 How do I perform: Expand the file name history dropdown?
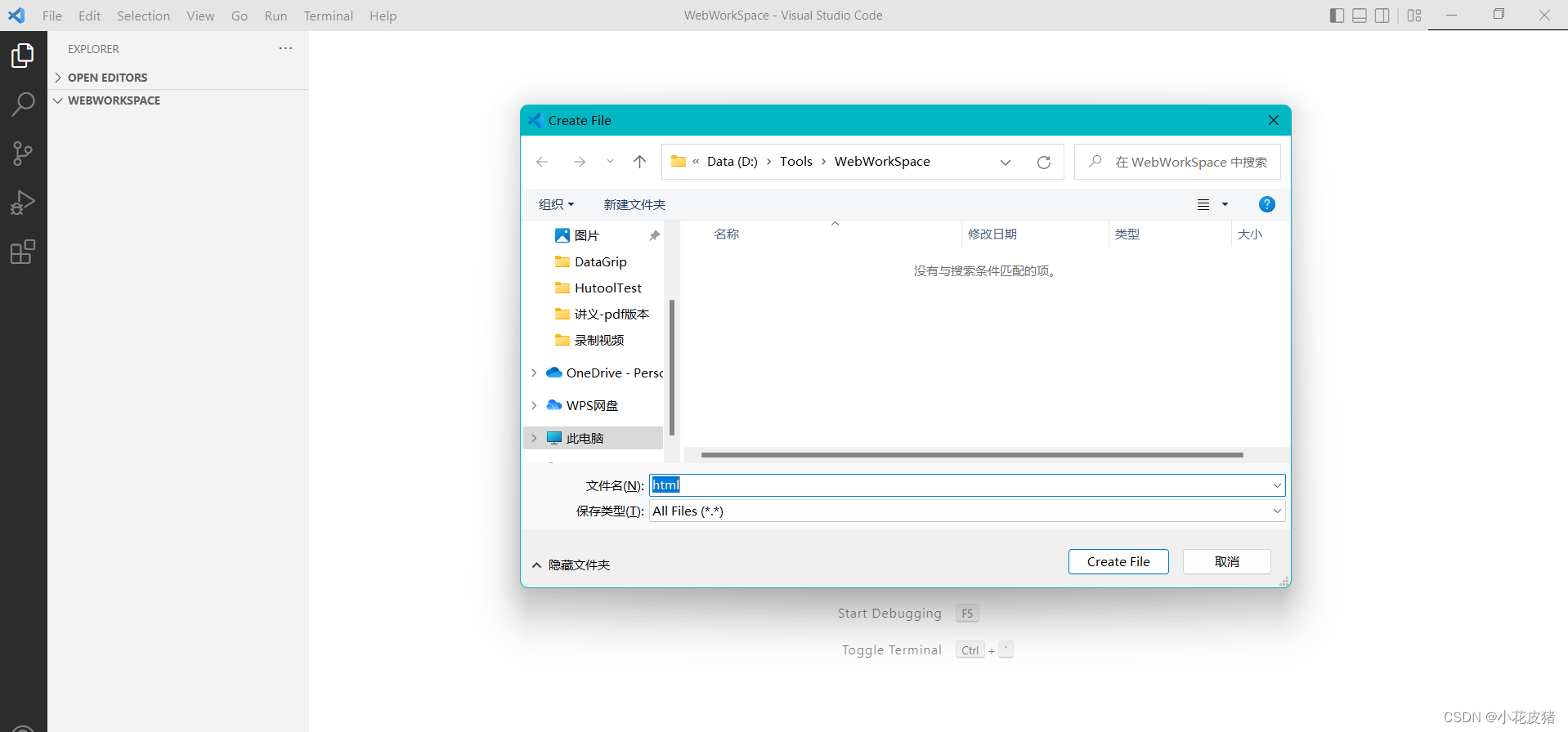[x=1277, y=485]
